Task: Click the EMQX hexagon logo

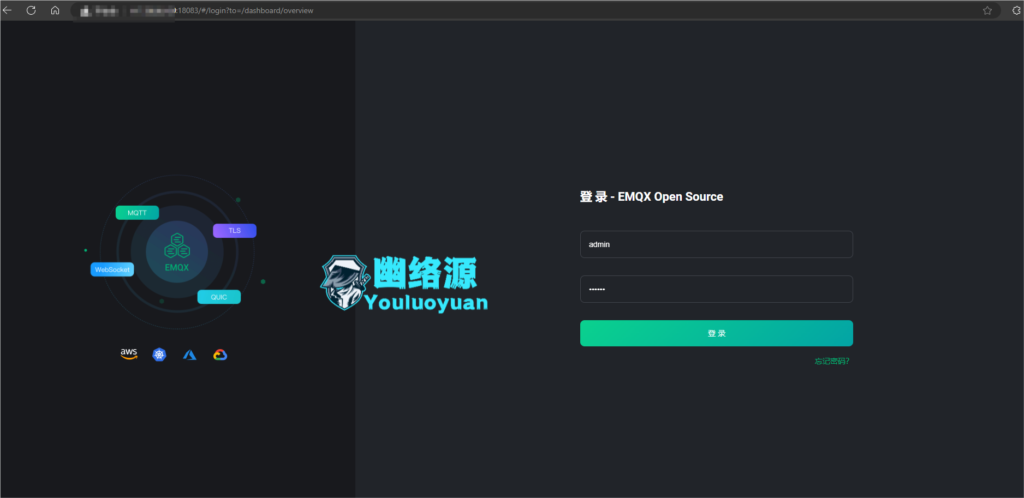Action: click(x=177, y=246)
